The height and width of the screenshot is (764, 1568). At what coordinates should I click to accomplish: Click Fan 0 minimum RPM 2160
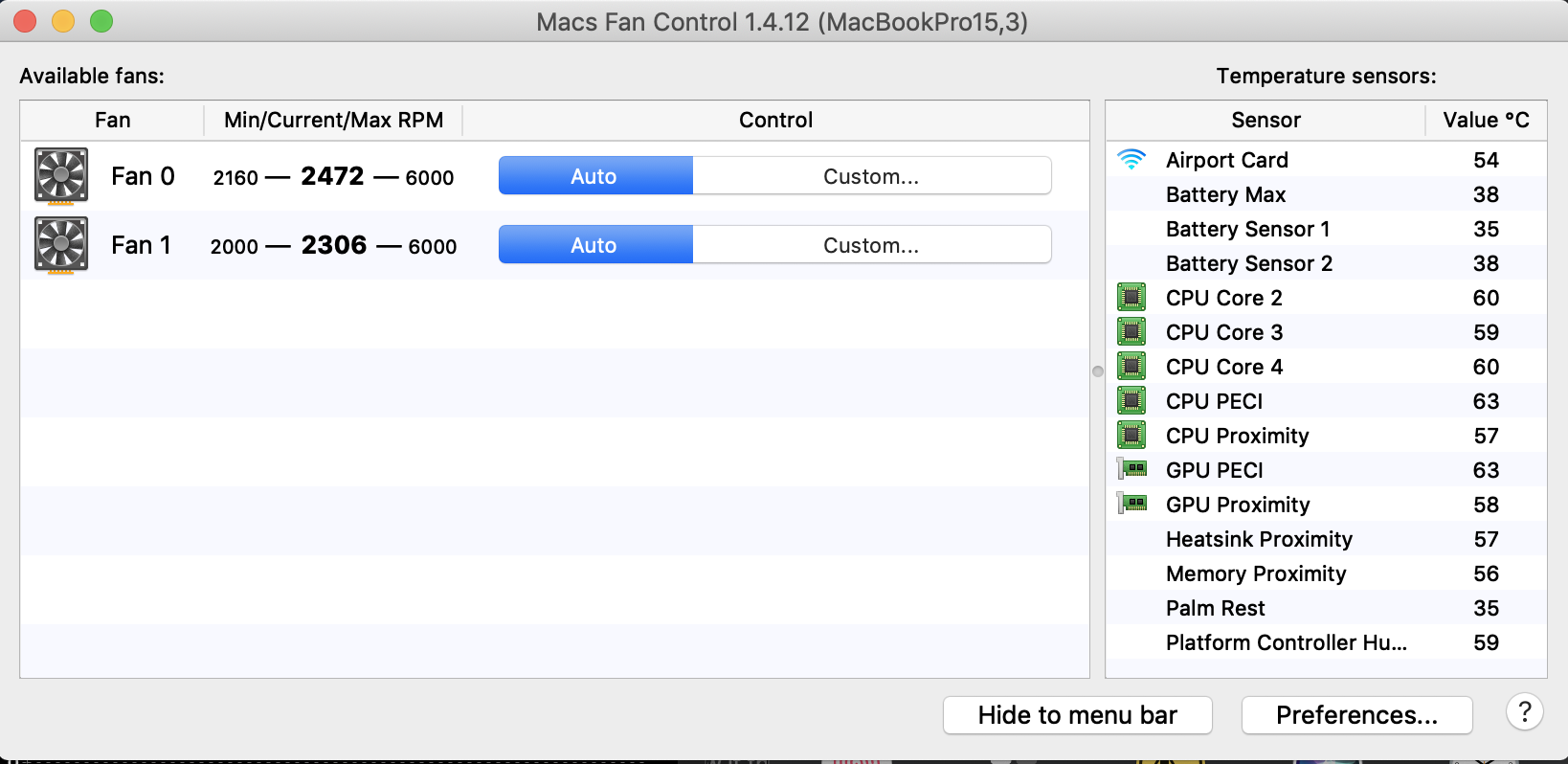[235, 178]
